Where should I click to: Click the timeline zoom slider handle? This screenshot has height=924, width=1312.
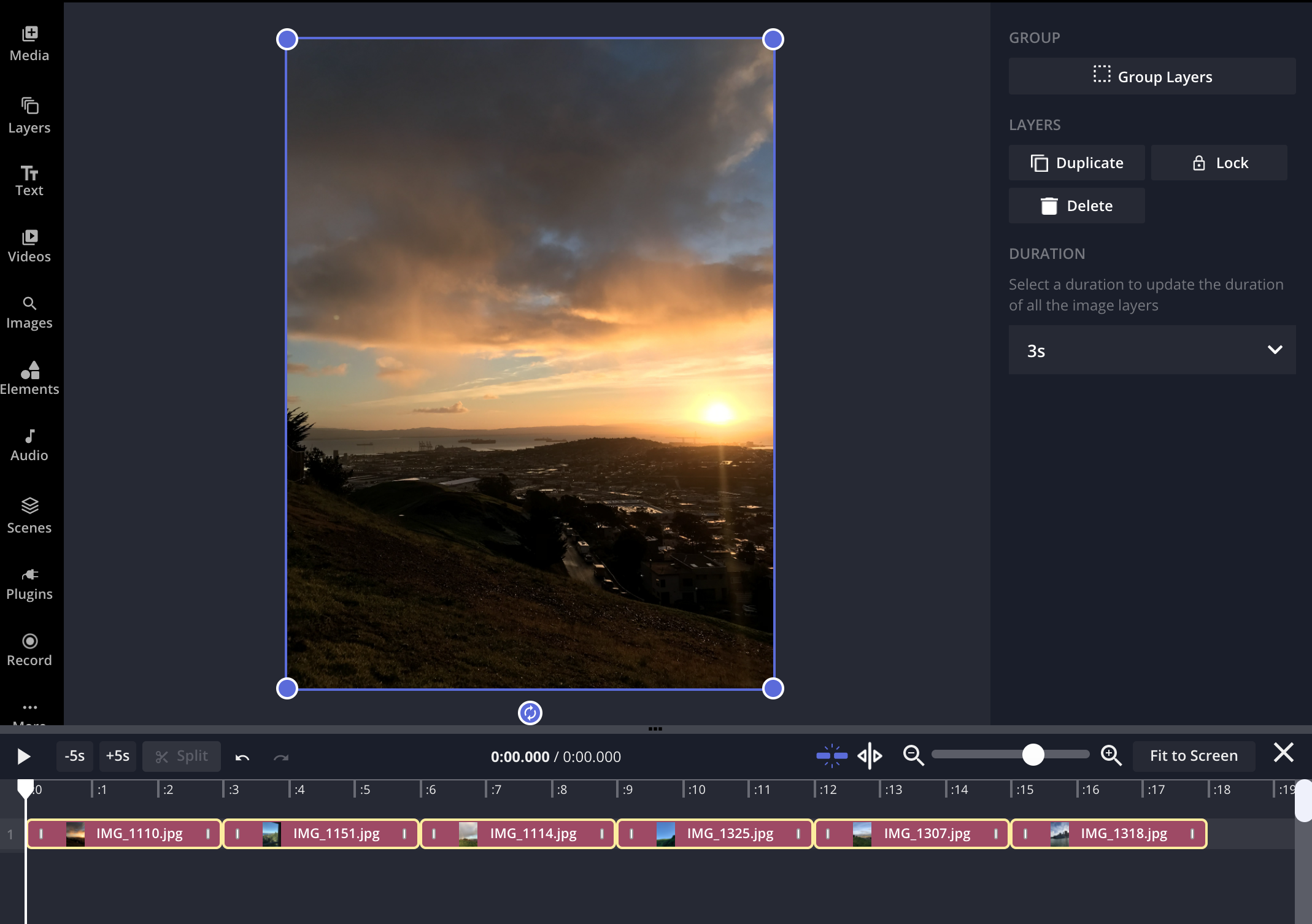(x=1033, y=755)
